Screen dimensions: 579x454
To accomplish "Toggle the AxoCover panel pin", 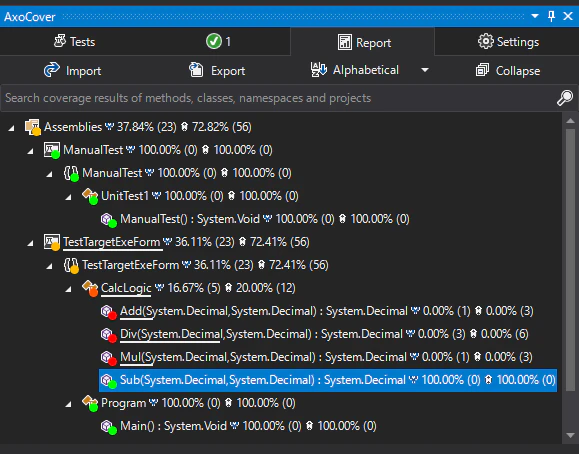I will 551,16.
